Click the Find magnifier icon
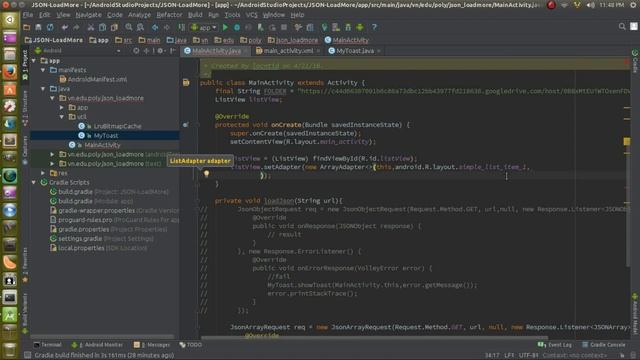Image resolution: width=640 pixels, height=360 pixels. tap(129, 27)
